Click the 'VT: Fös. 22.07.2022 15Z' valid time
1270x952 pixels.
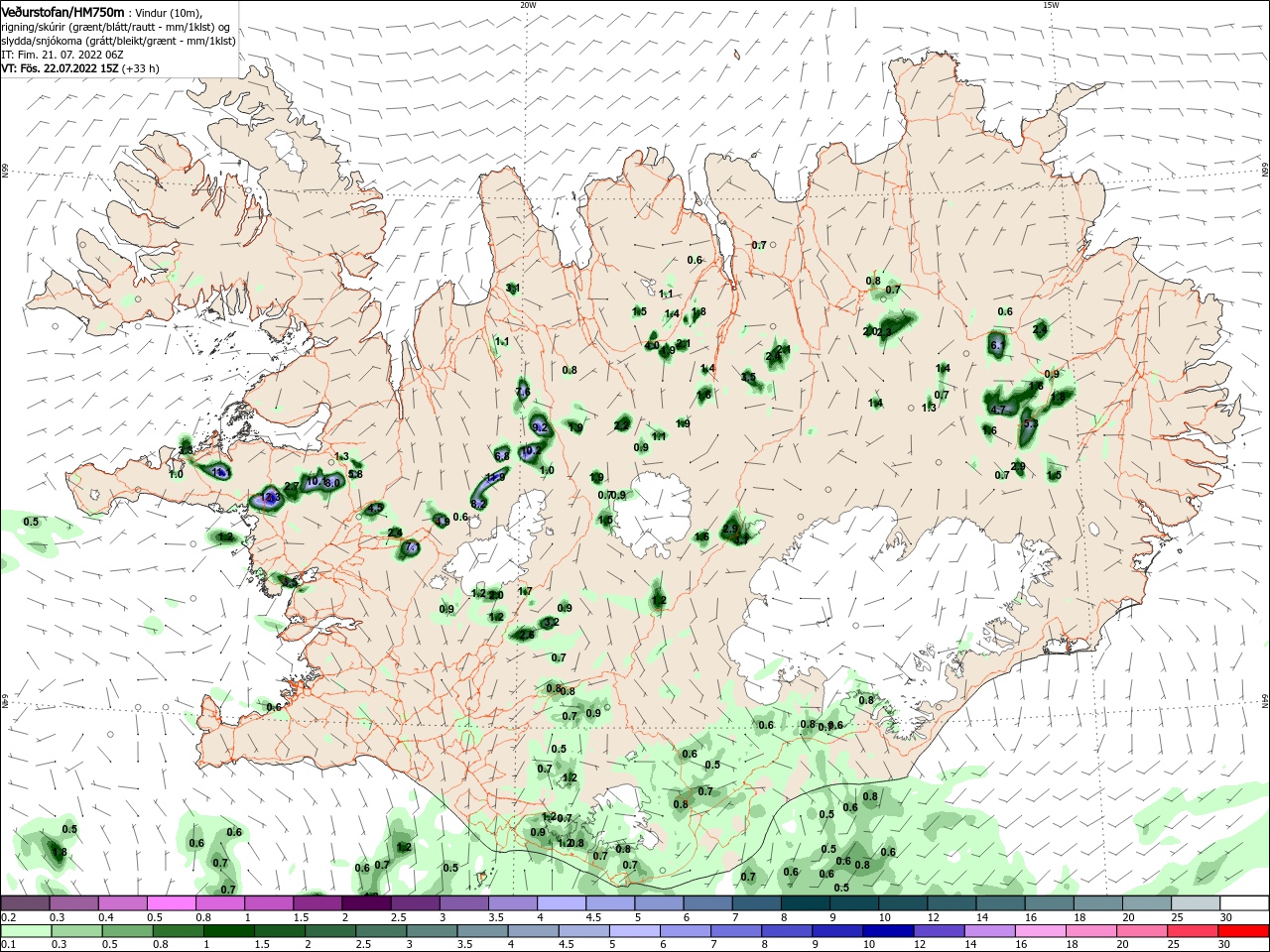click(x=61, y=68)
